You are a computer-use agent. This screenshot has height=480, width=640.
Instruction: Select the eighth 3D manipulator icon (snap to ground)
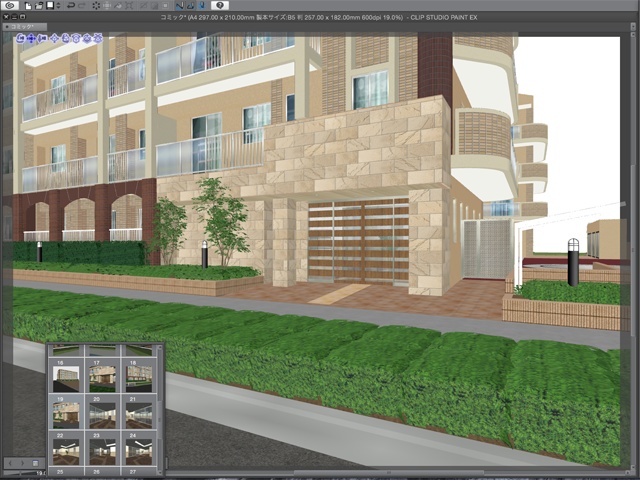[x=98, y=38]
